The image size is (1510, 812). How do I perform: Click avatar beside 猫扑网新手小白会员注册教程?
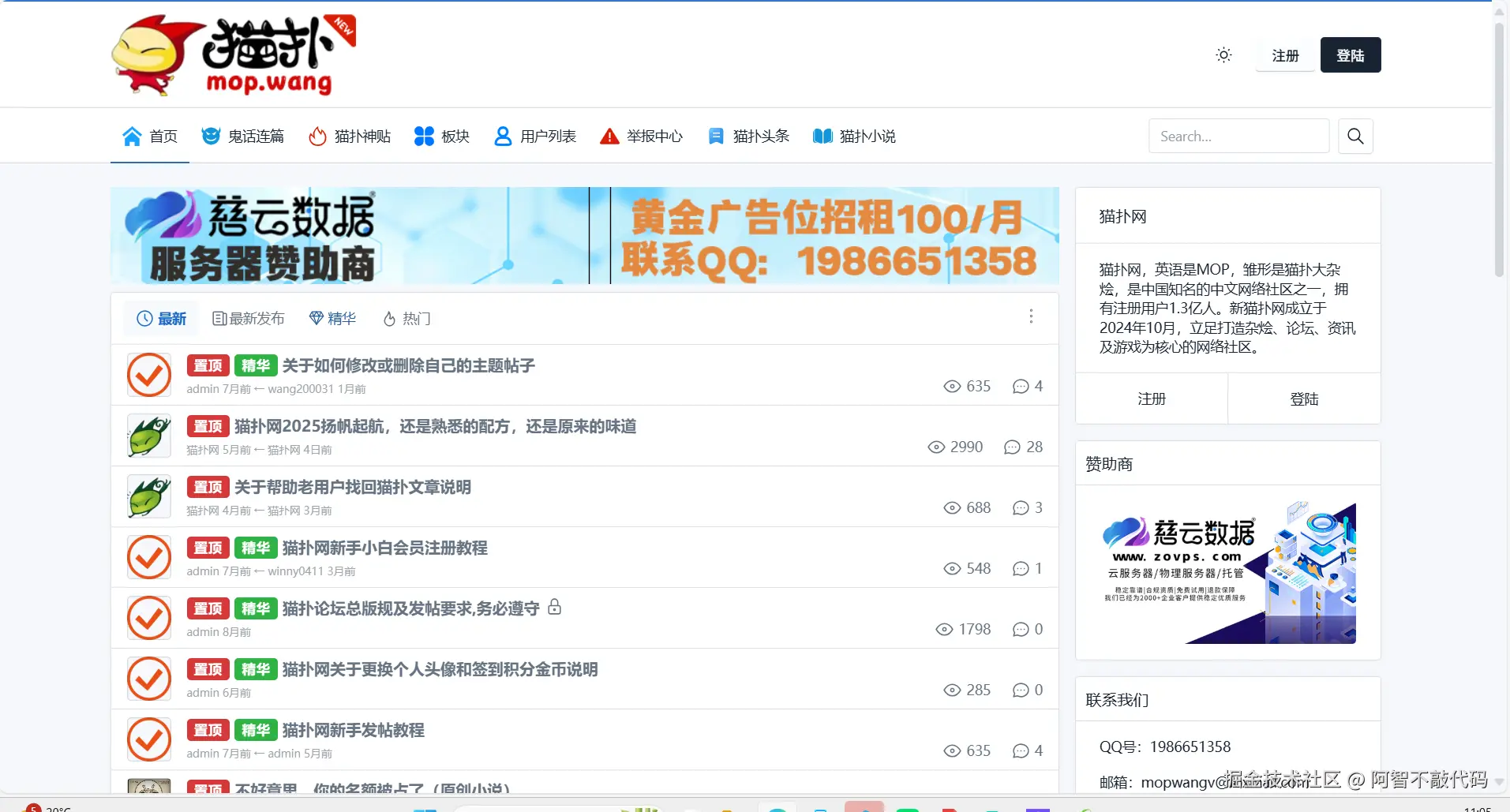[x=149, y=557]
